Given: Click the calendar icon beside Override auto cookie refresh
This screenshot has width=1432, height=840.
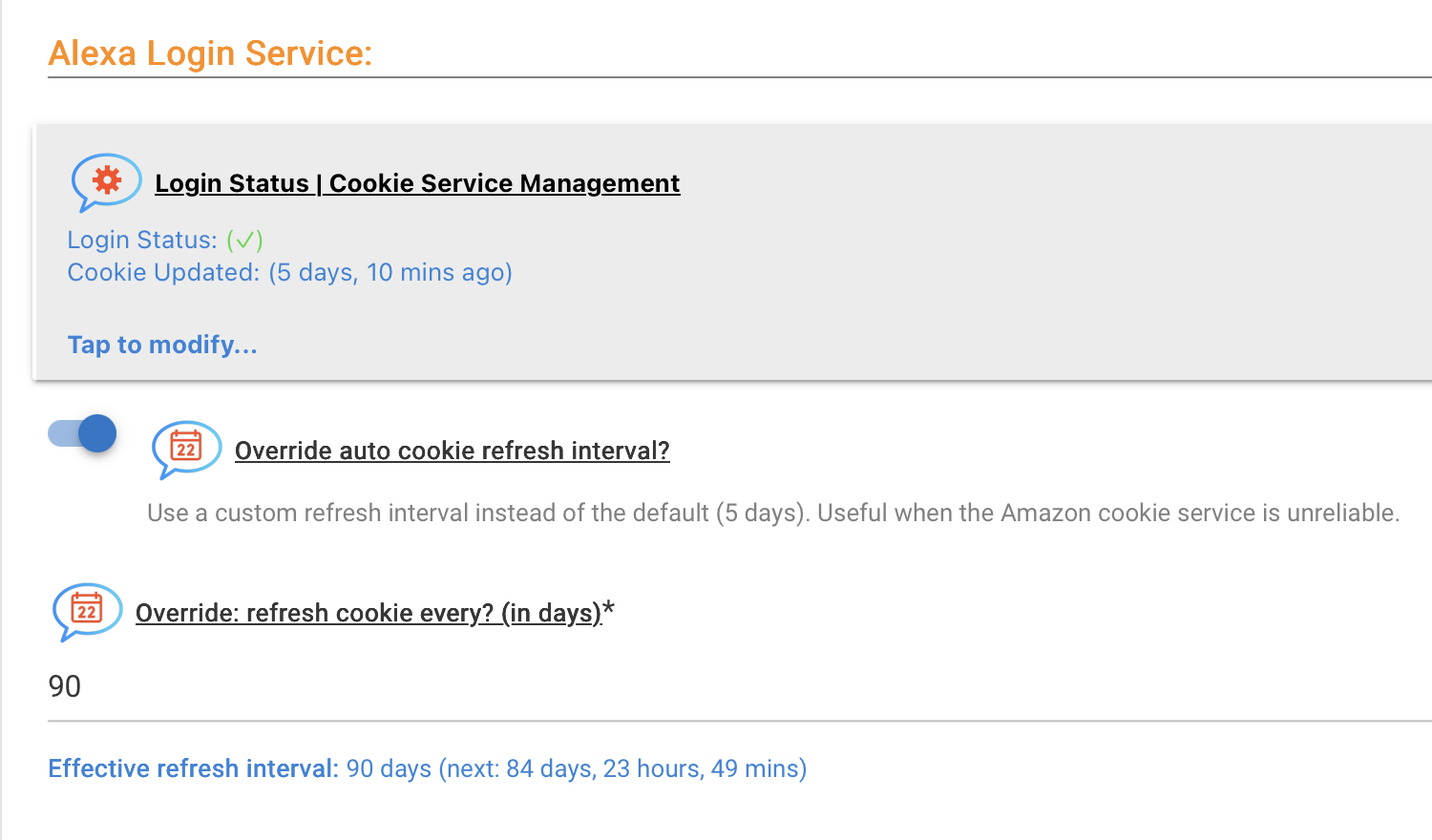Looking at the screenshot, I should 187,449.
